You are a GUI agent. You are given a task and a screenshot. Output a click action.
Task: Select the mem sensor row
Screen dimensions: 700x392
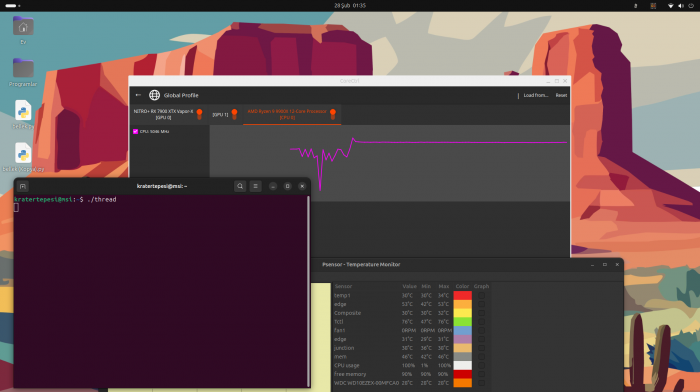(x=412, y=357)
